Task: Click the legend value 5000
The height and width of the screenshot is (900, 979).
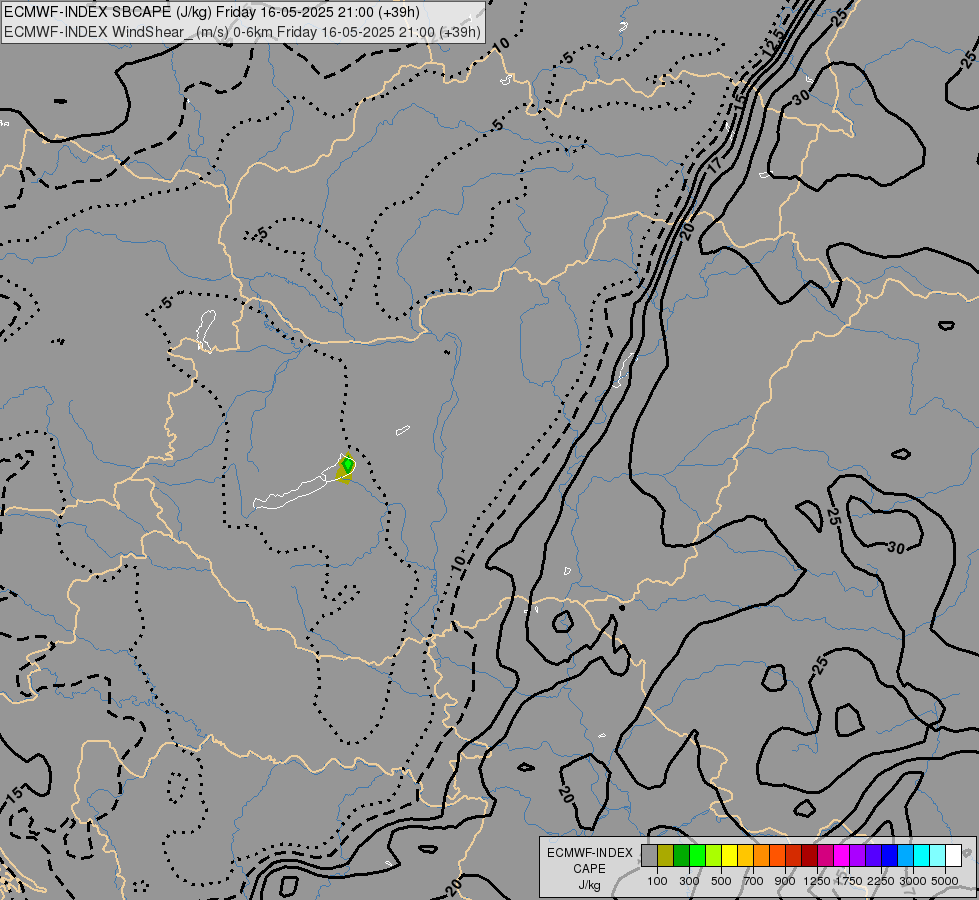Action: 945,881
